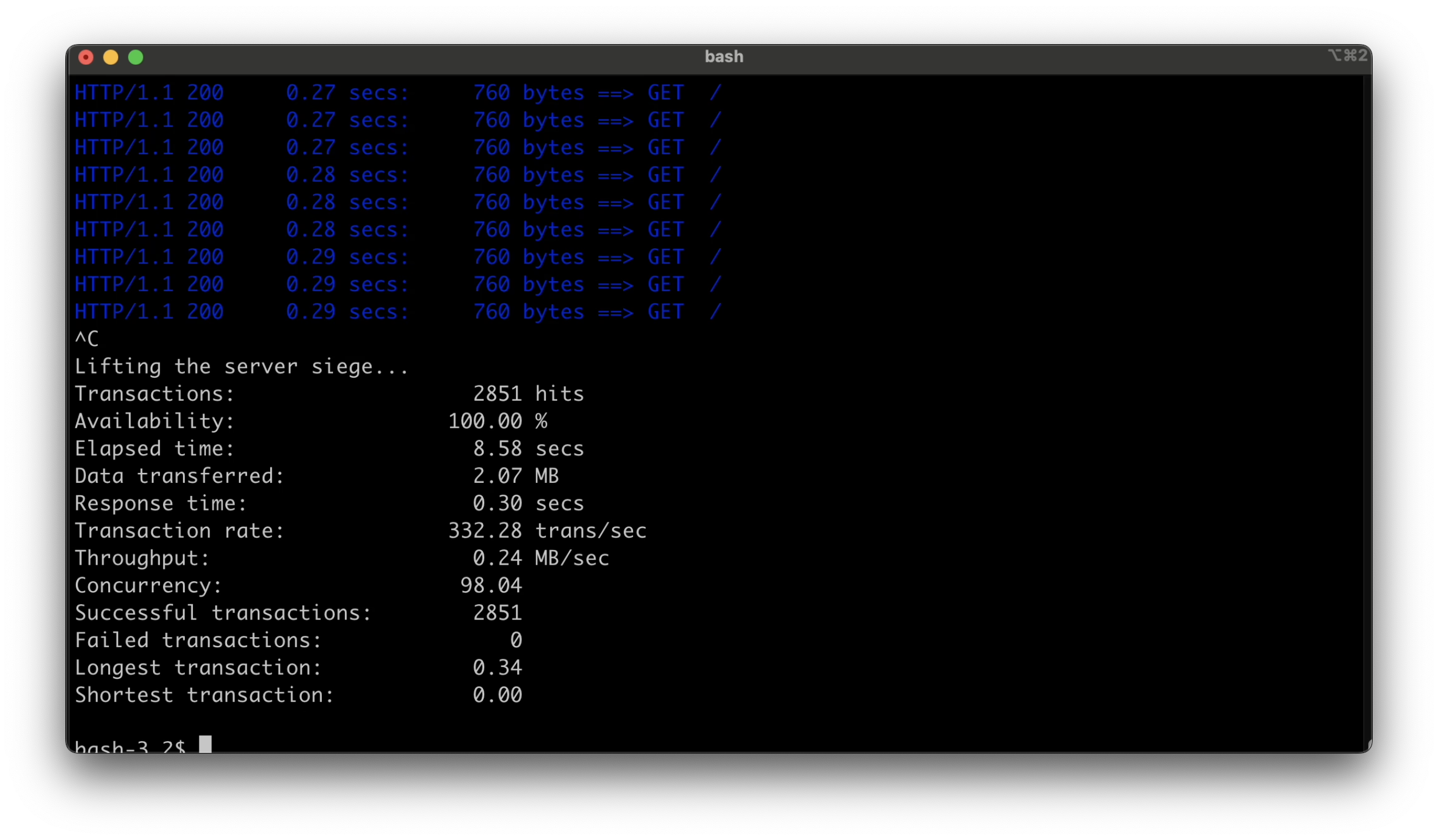
Task: Click the "Longest transaction:" label
Action: (198, 668)
